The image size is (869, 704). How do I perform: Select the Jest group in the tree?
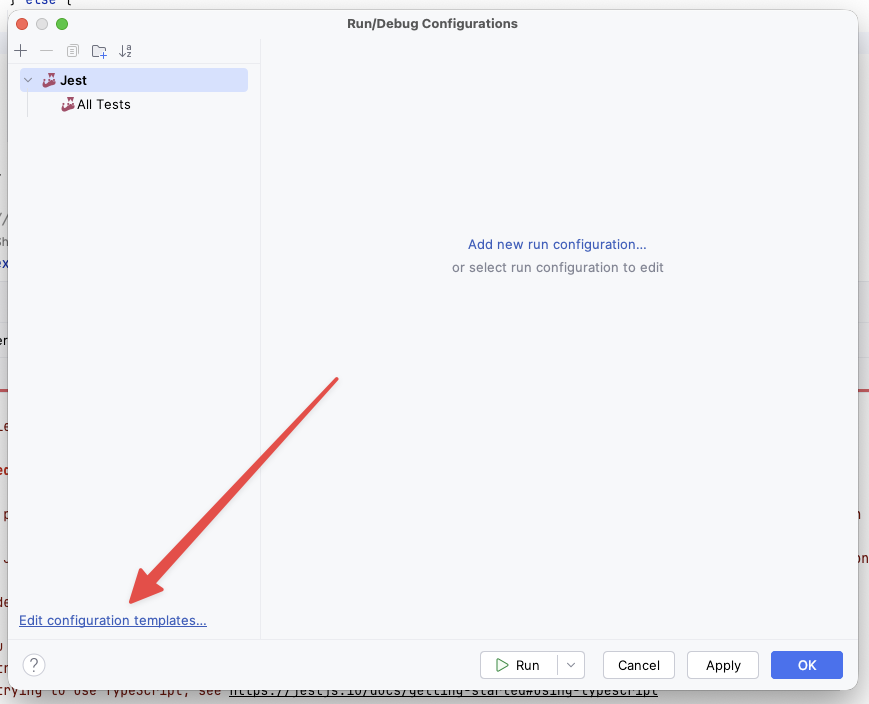tap(73, 80)
